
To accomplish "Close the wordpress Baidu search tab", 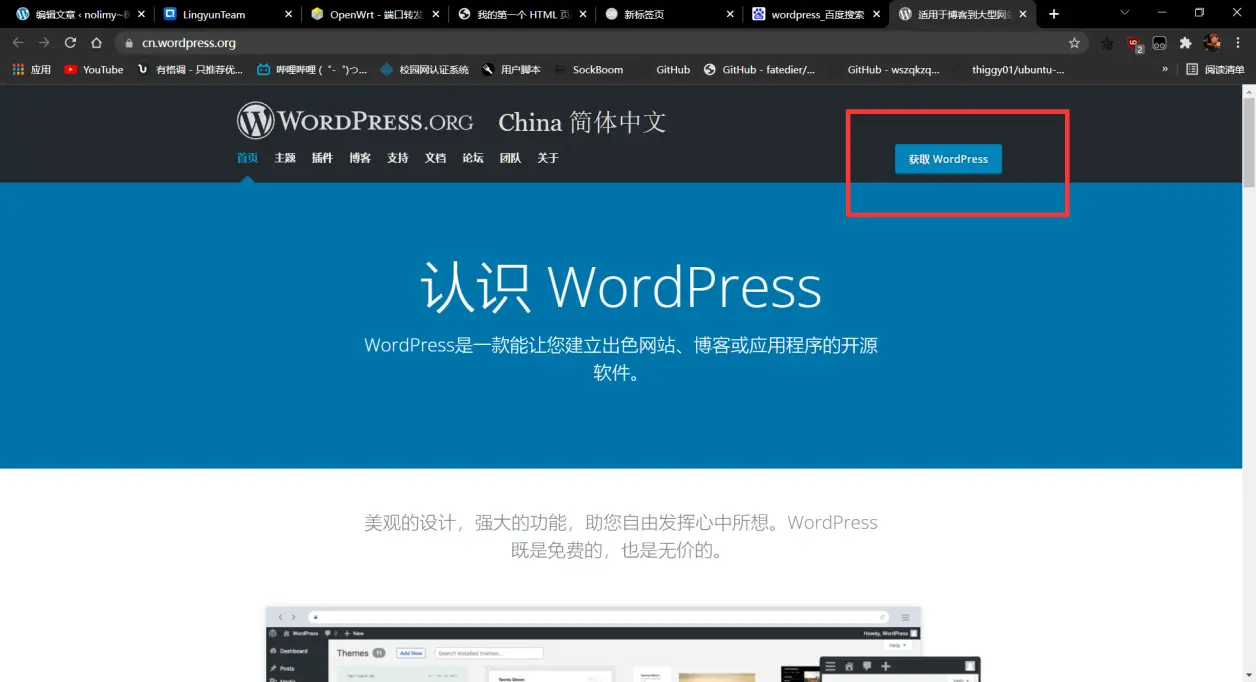I will coord(877,14).
